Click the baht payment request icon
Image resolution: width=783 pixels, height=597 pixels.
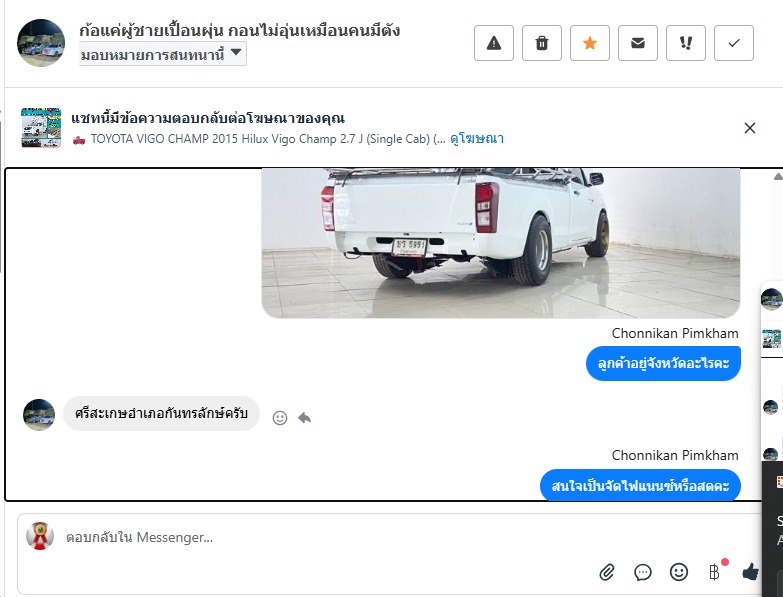tap(716, 572)
